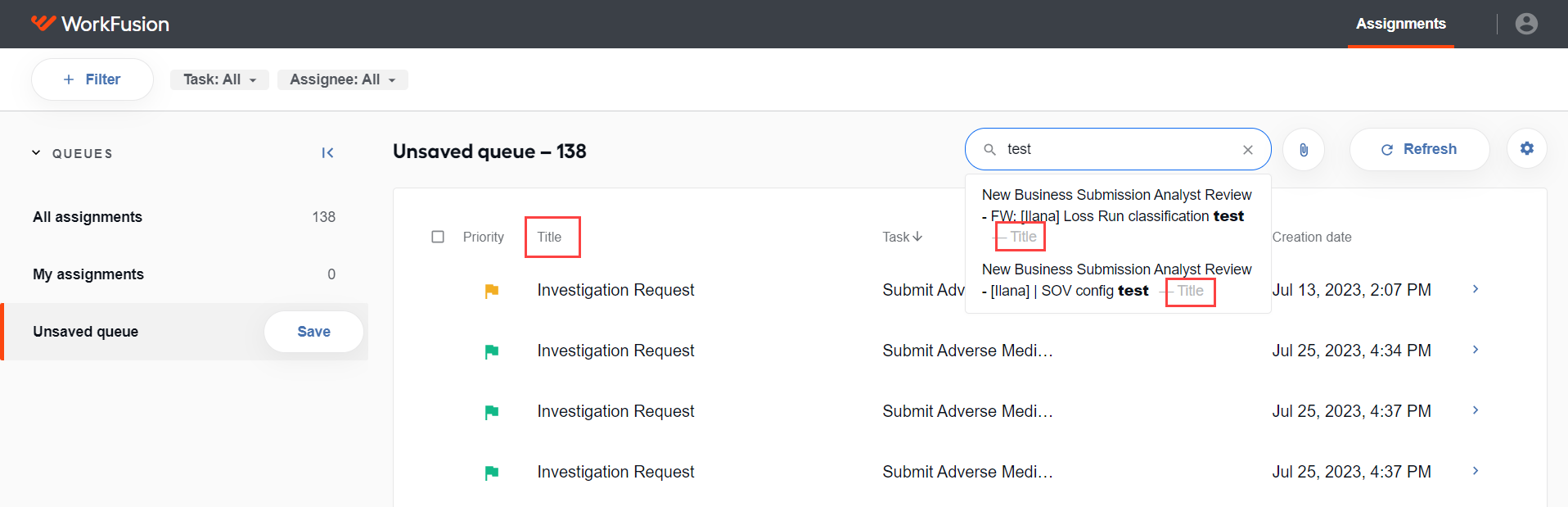Click the Creation date column header

click(1311, 237)
